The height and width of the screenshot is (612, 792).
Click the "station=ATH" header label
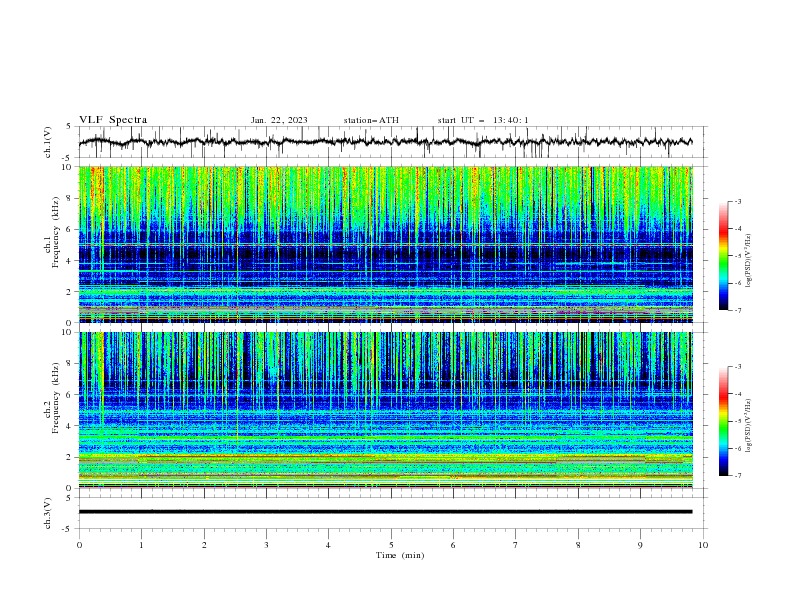click(371, 120)
